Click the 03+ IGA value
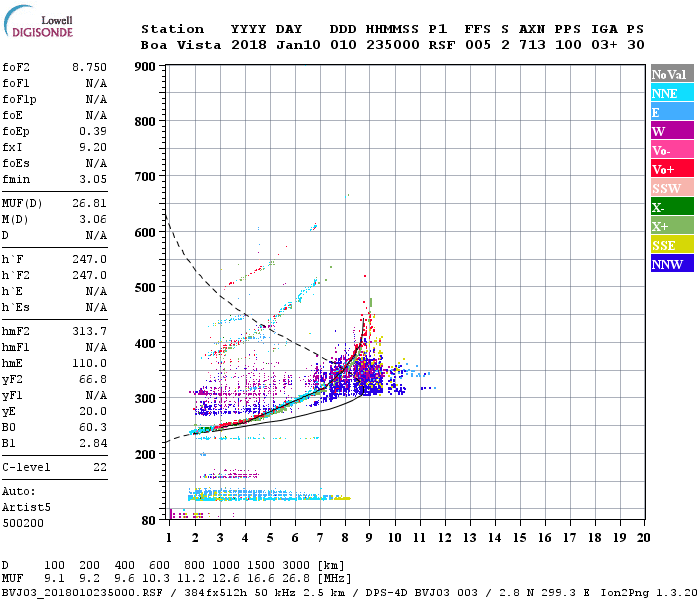The image size is (700, 600). [x=604, y=45]
